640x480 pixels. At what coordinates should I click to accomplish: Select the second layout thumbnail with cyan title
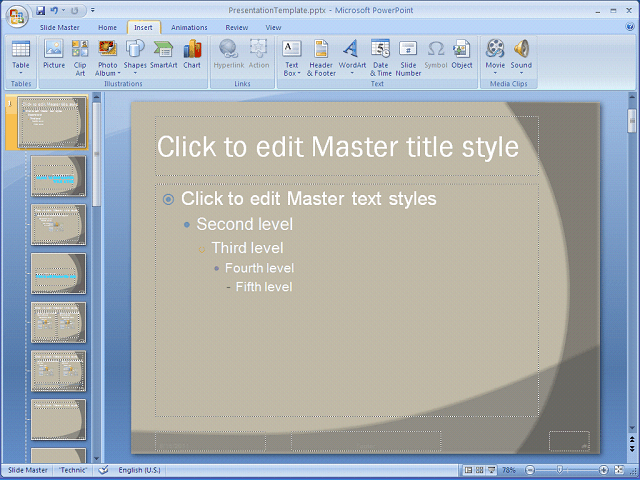pyautogui.click(x=58, y=176)
